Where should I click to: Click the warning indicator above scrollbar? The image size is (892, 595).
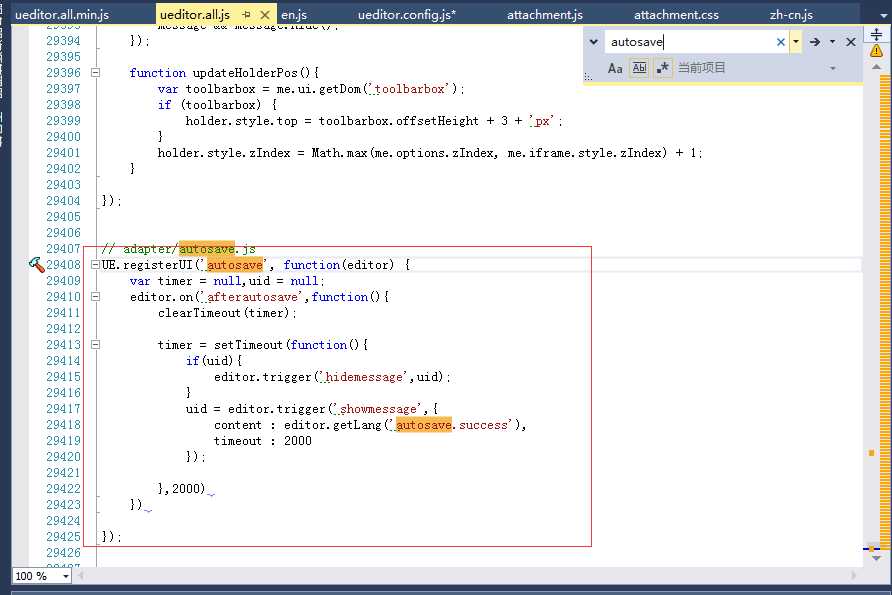[876, 51]
